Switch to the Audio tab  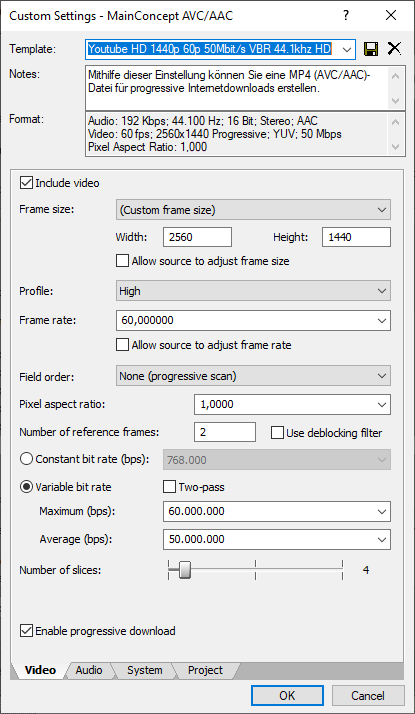(89, 670)
